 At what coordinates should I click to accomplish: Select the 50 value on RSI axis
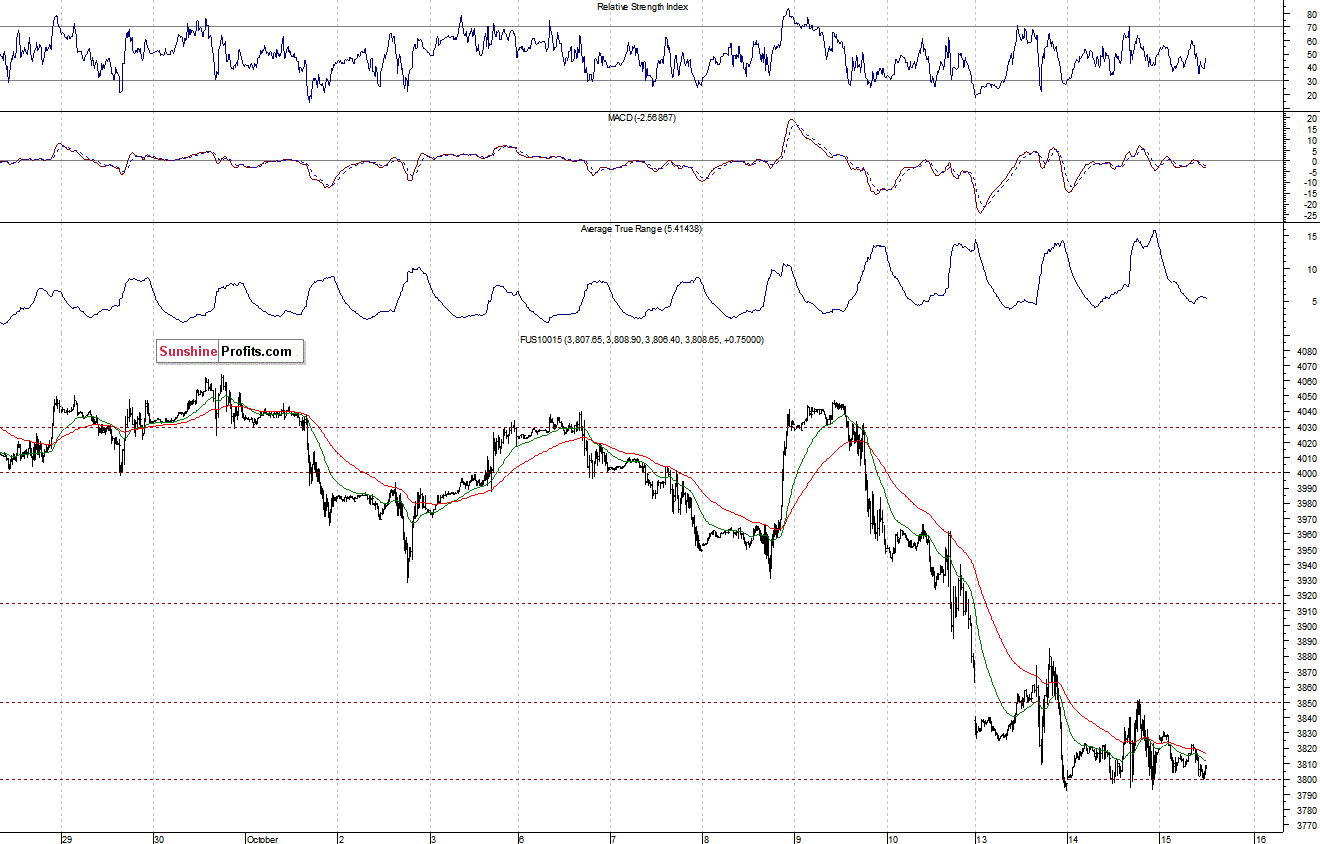pos(1311,55)
